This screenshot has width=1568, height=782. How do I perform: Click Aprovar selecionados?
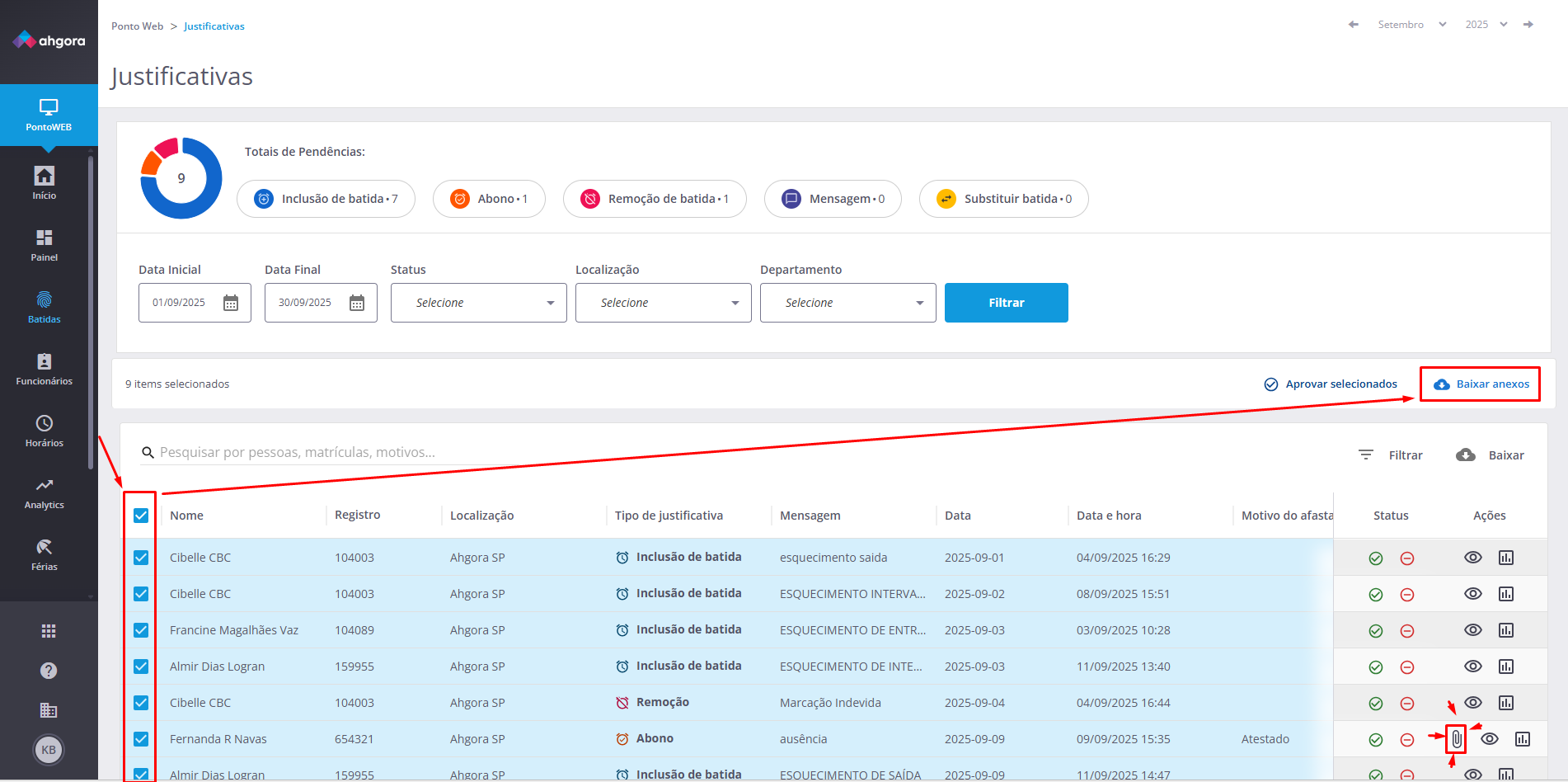[x=1331, y=384]
